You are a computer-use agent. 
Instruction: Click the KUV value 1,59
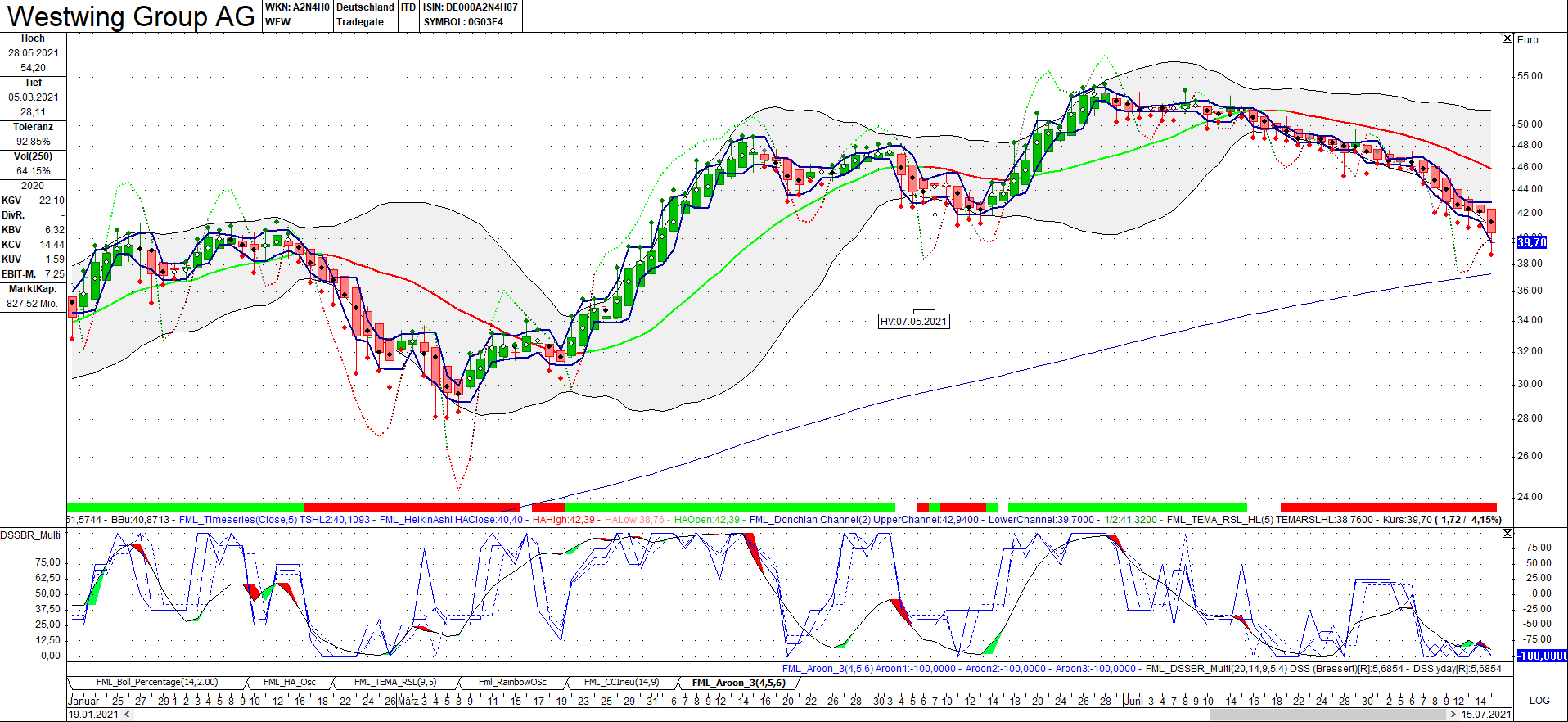(x=55, y=259)
